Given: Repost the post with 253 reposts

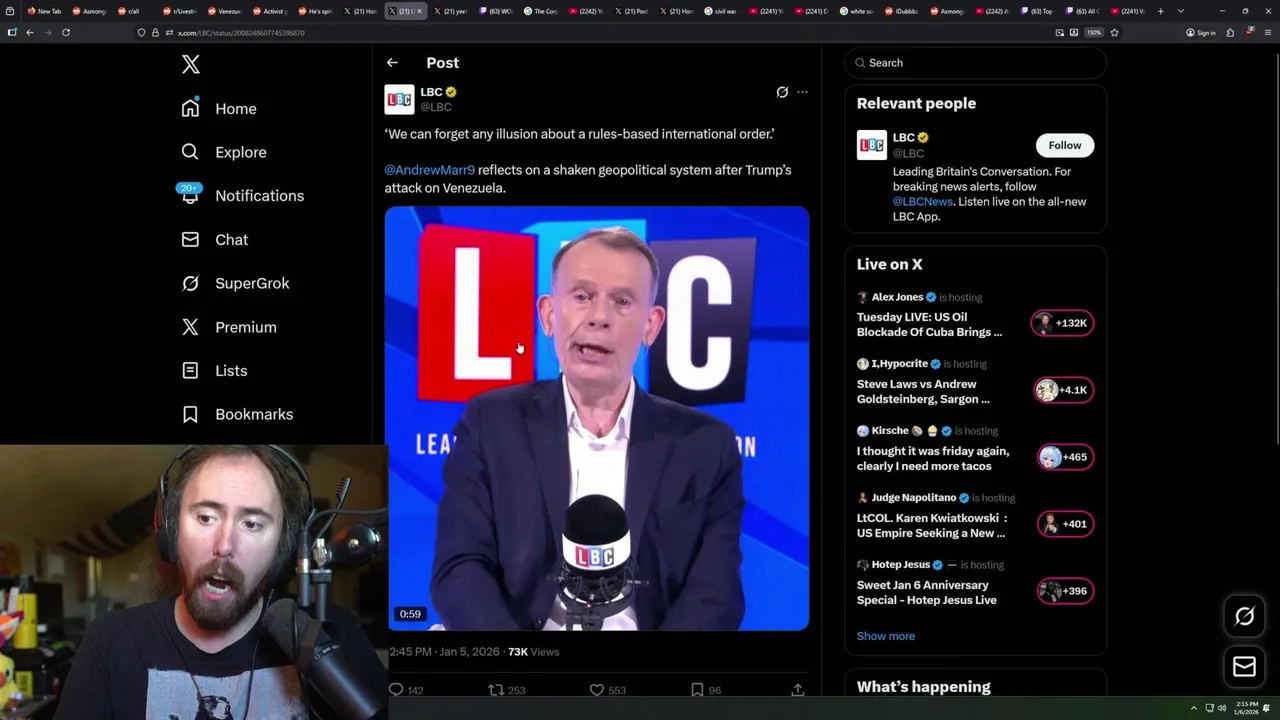Looking at the screenshot, I should 506,690.
